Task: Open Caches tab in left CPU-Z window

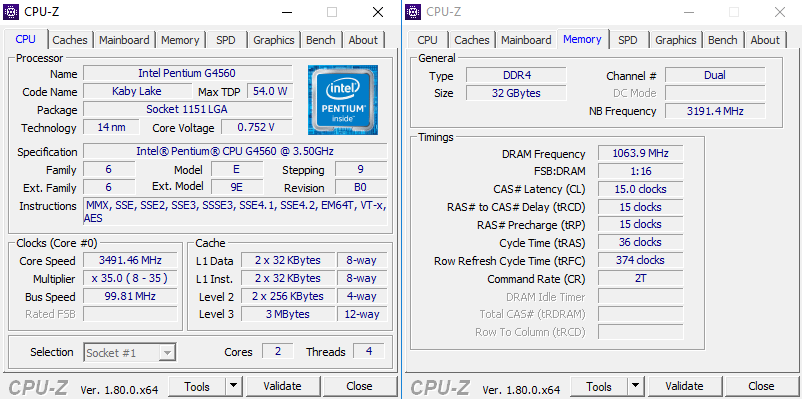Action: (x=70, y=40)
